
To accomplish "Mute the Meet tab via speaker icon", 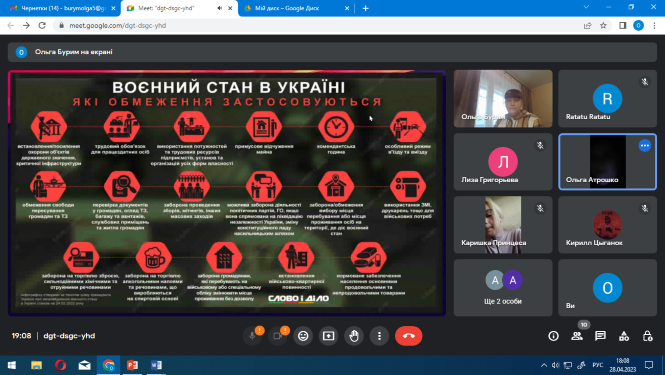I will click(x=220, y=8).
